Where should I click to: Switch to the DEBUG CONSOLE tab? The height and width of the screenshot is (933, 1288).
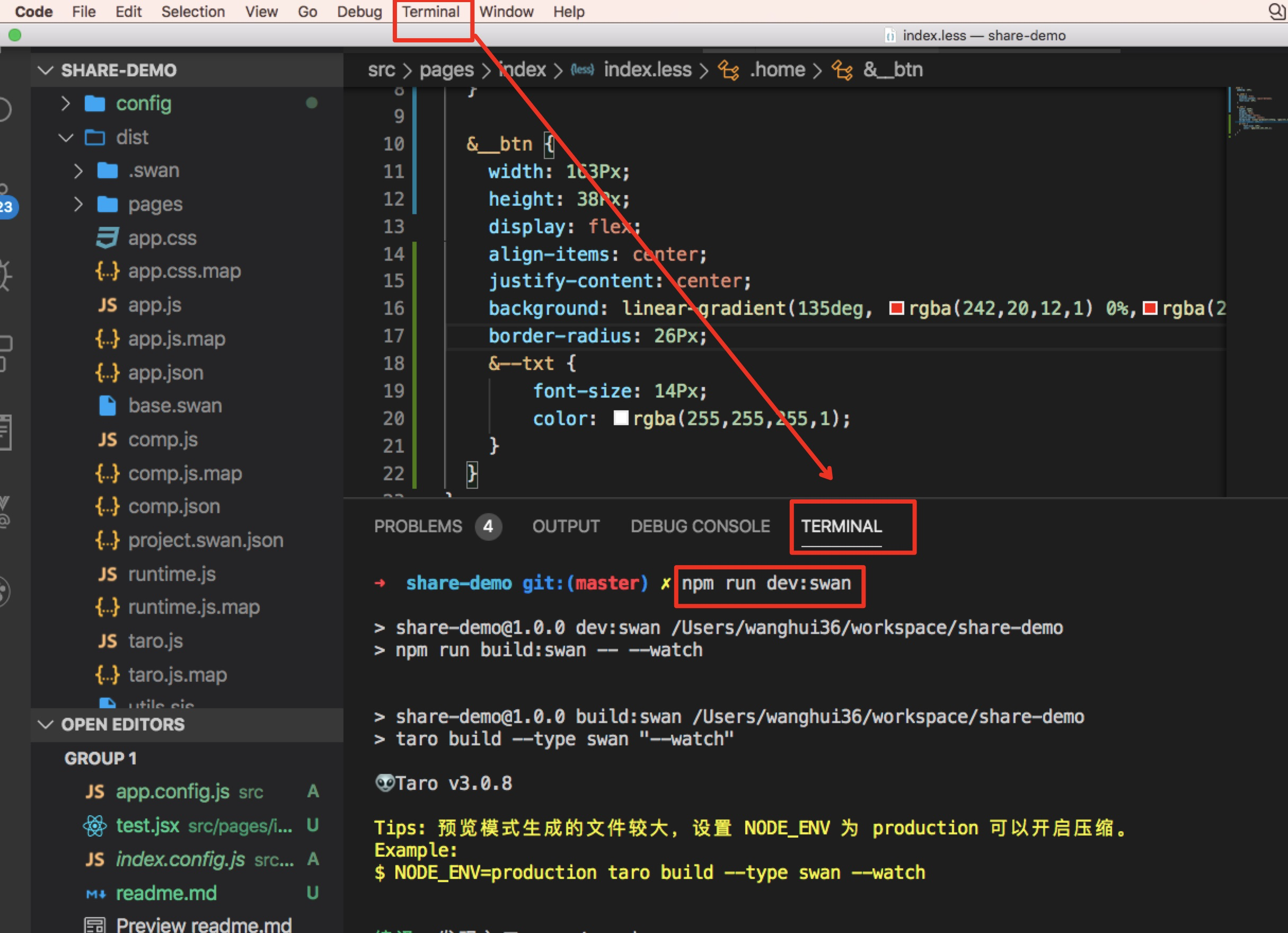click(x=700, y=526)
